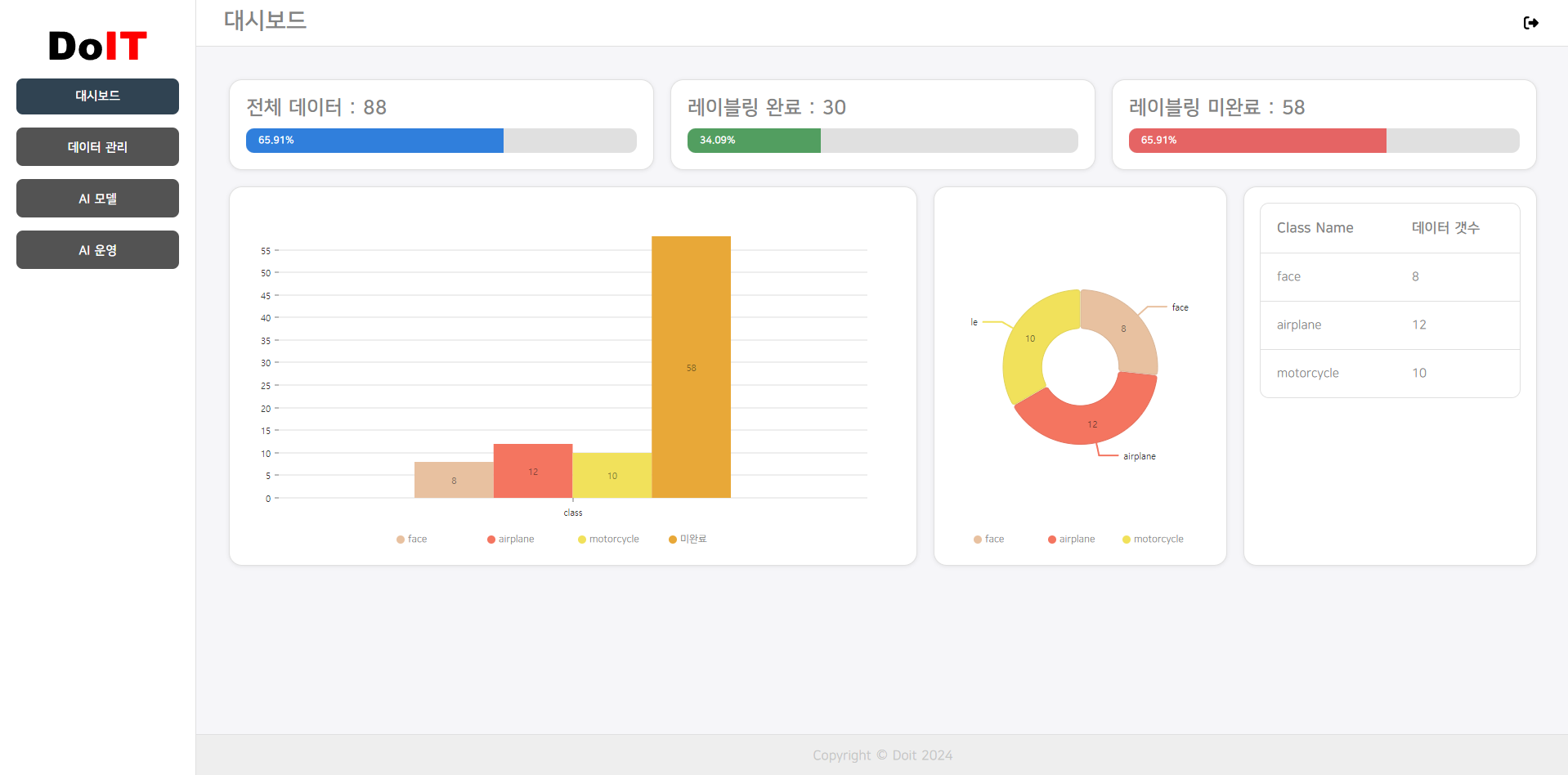Click the tall 미완료 bar labeled 58

pos(691,367)
